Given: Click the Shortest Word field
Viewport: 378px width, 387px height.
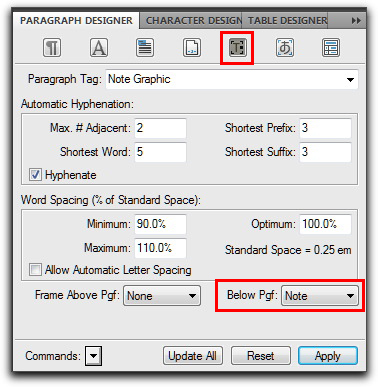Looking at the screenshot, I should click(x=160, y=152).
